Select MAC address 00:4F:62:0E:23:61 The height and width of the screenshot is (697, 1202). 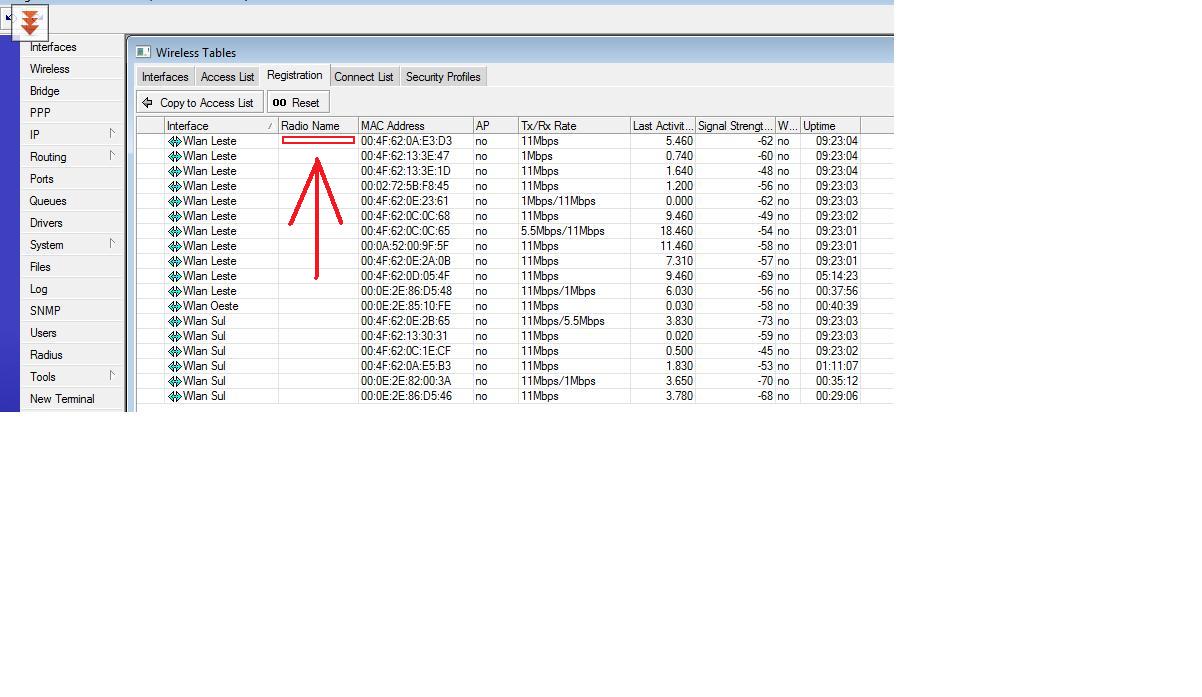coord(405,201)
